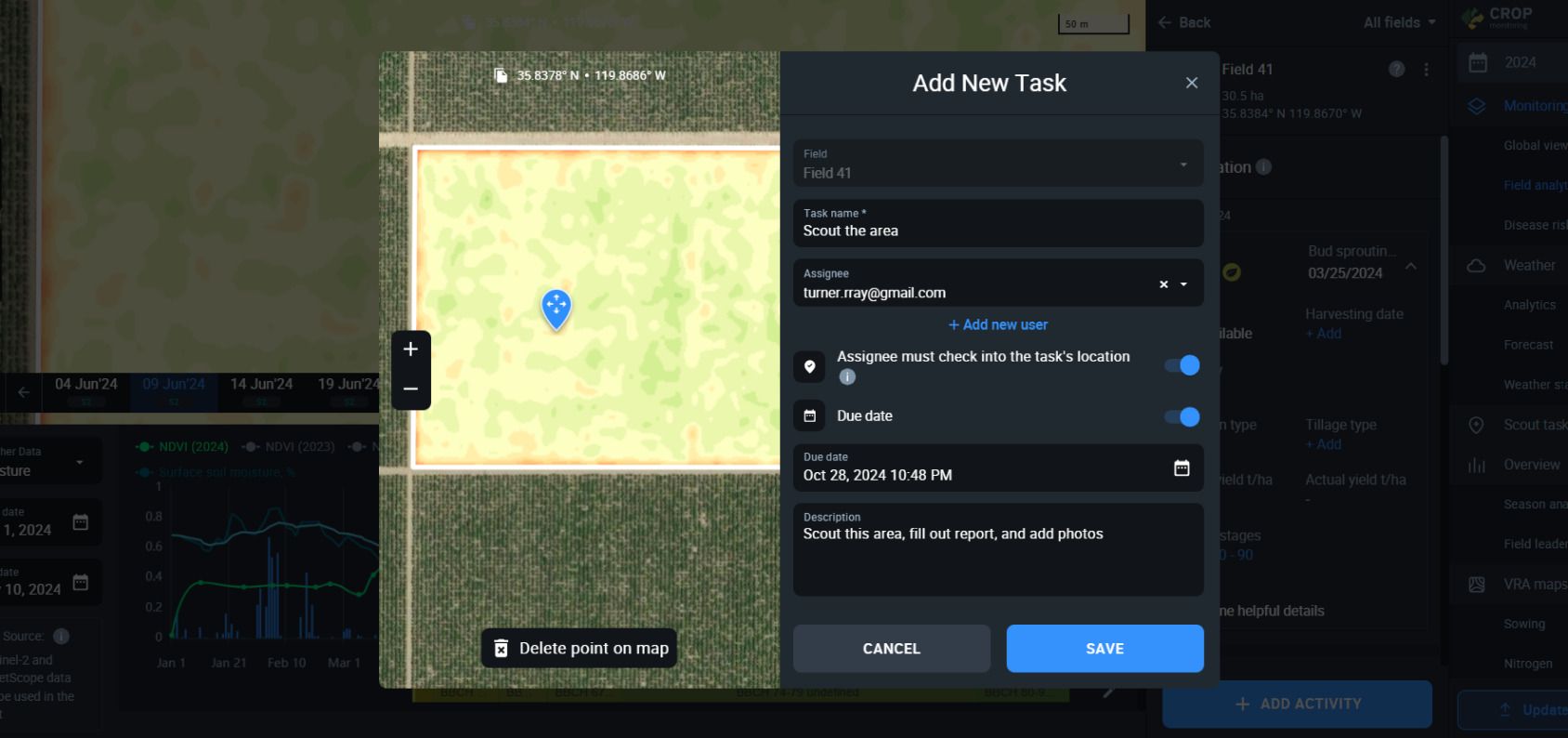Viewport: 1568px width, 738px height.
Task: Show info about location check-in
Action: [x=847, y=376]
